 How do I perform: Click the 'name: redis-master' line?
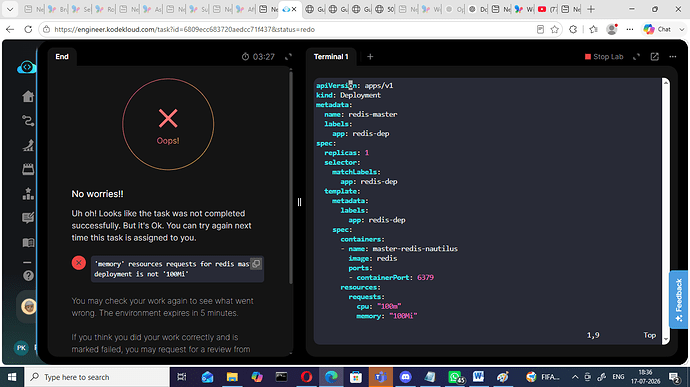click(360, 114)
